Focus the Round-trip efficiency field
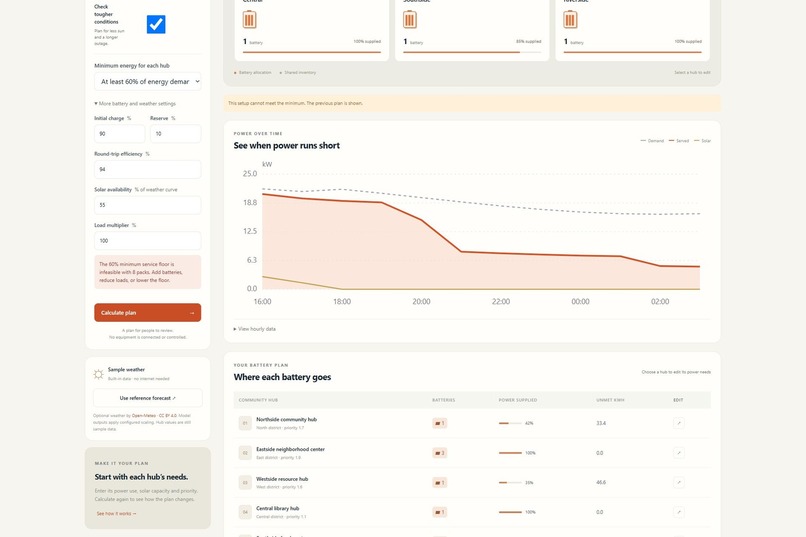The width and height of the screenshot is (806, 537). 148,169
